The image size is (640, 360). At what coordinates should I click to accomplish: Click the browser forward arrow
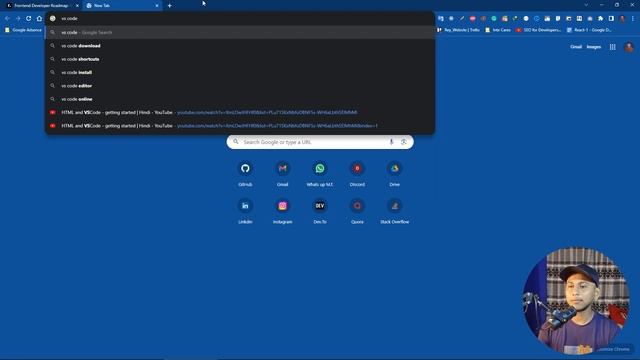pyautogui.click(x=18, y=18)
